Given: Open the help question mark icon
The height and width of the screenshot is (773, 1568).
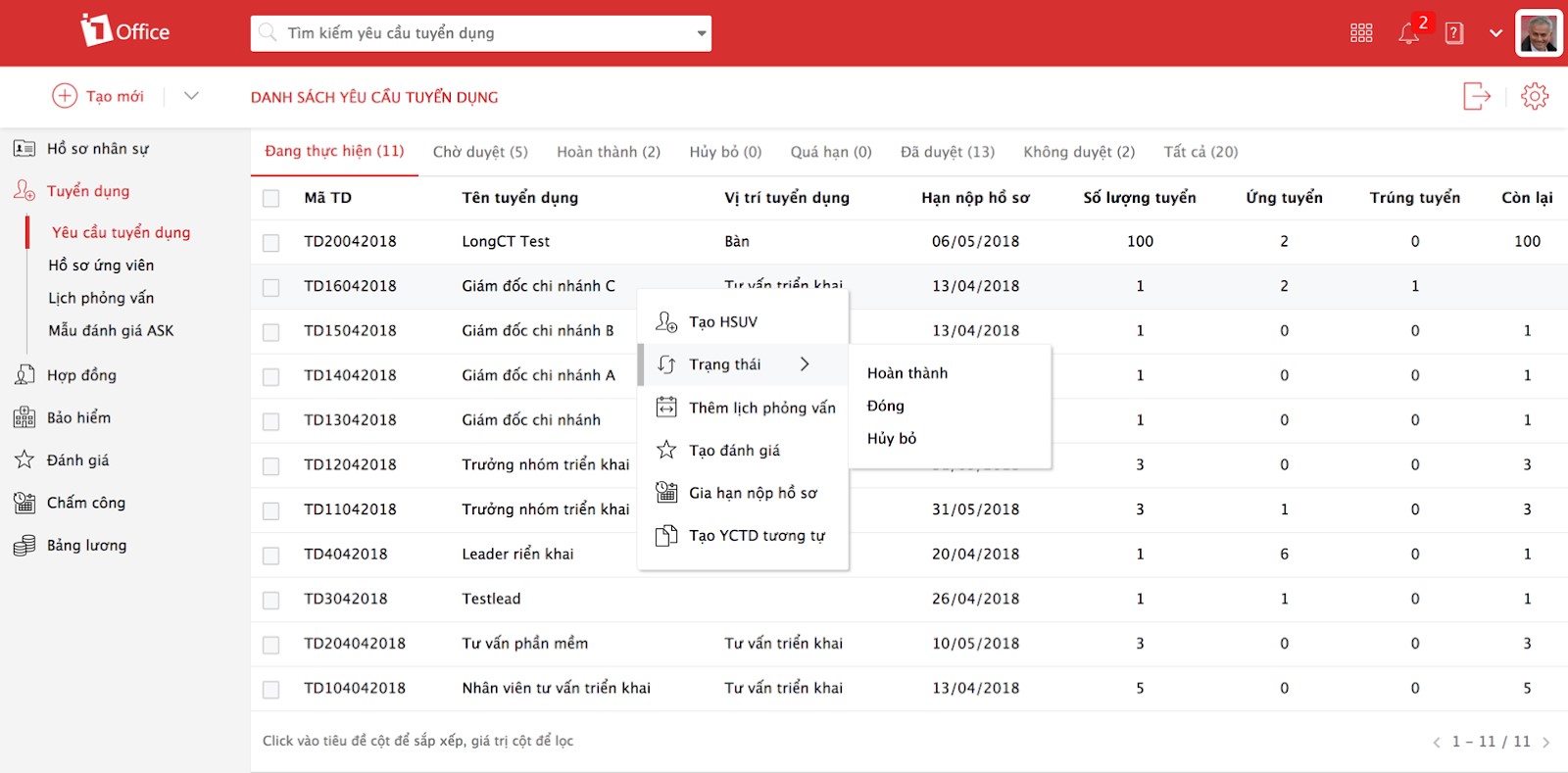Looking at the screenshot, I should tap(1454, 33).
